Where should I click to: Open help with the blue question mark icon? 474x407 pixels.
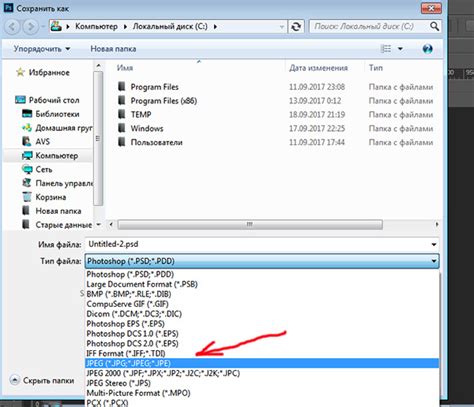coord(427,49)
